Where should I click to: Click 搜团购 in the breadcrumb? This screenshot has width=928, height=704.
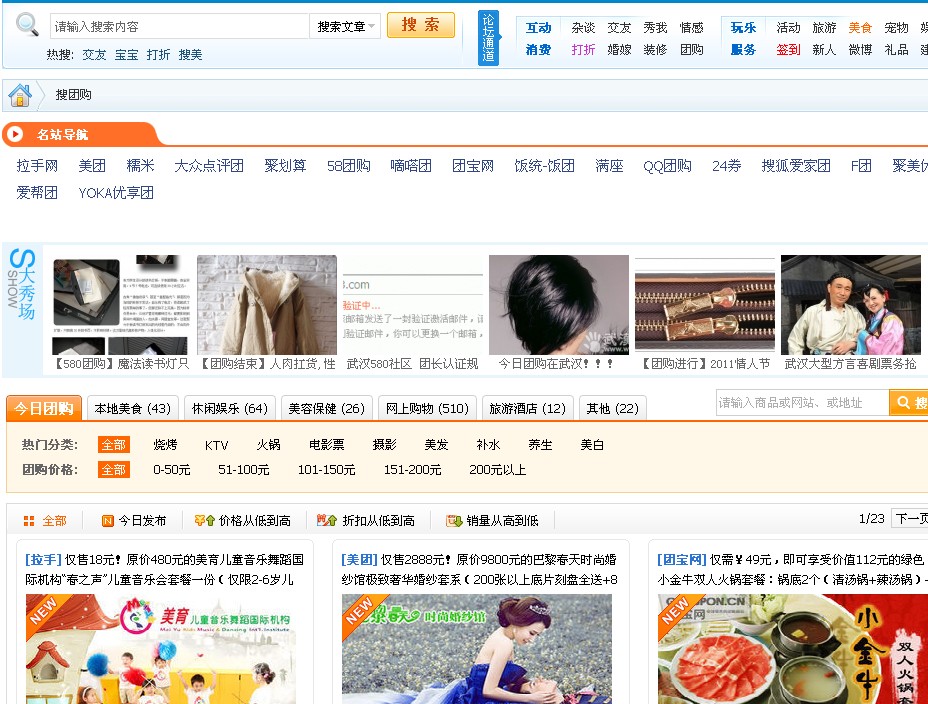[73, 95]
